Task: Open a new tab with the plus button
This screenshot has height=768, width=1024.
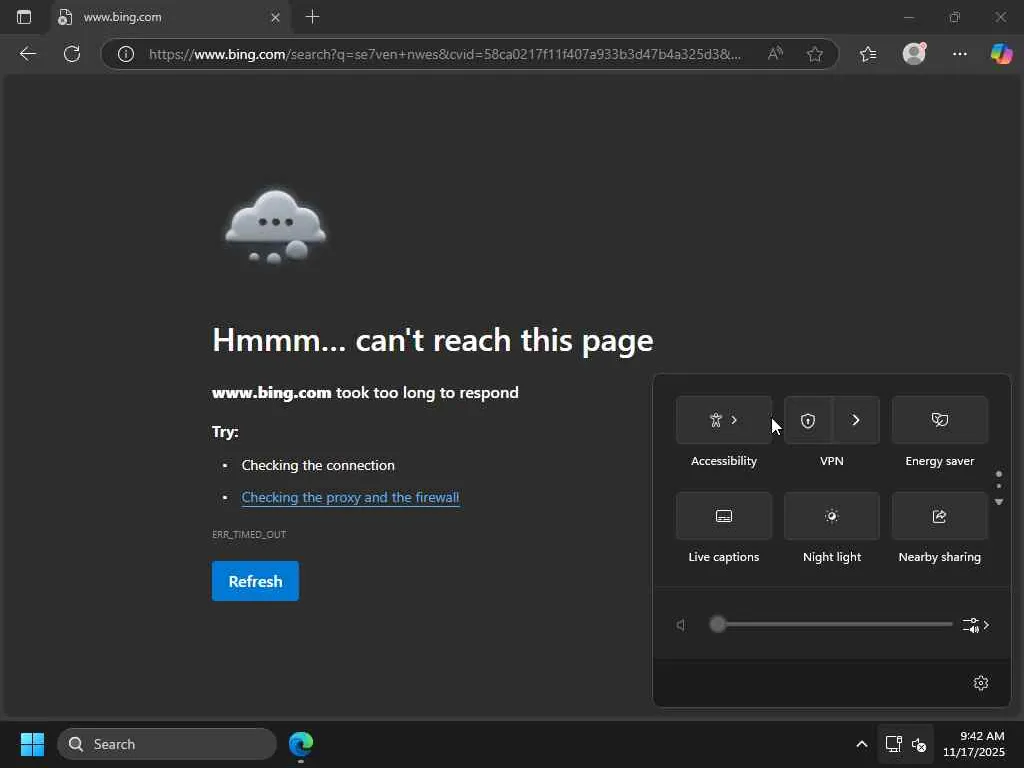Action: coord(313,17)
